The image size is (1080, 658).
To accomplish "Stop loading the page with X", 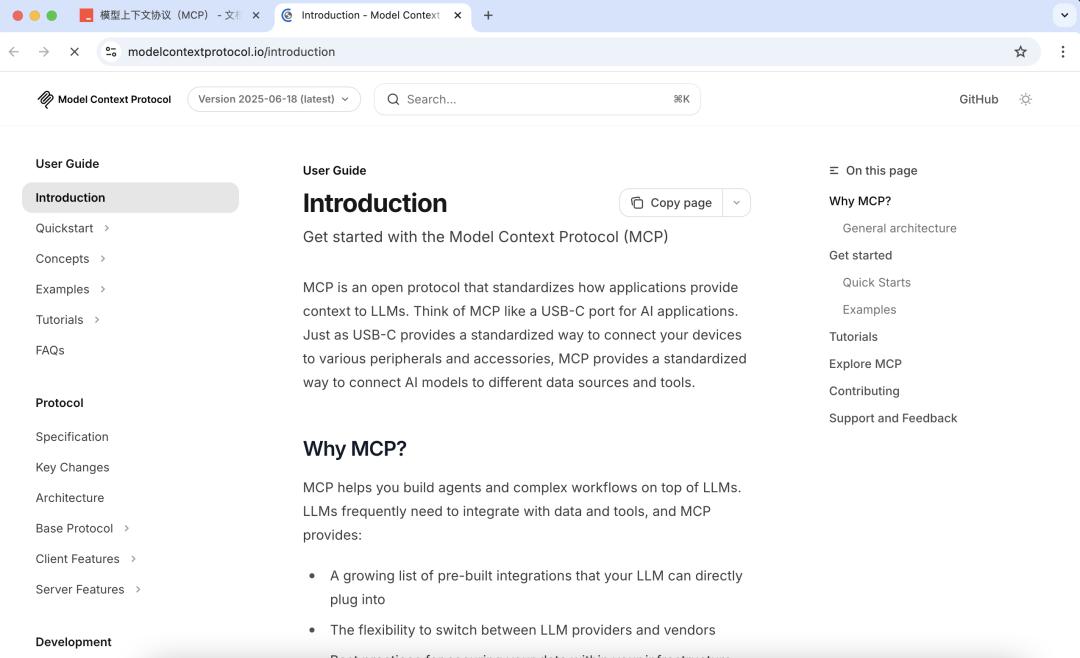I will point(74,52).
